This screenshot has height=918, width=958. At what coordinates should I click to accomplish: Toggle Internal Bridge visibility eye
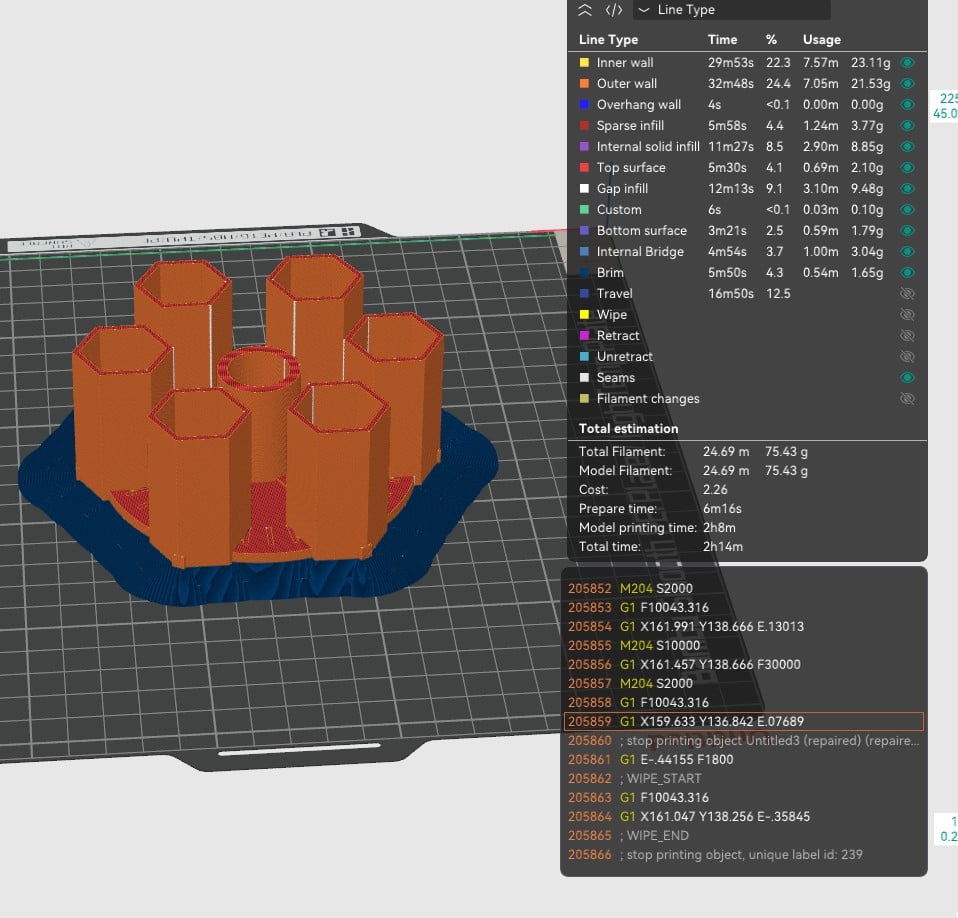(907, 252)
